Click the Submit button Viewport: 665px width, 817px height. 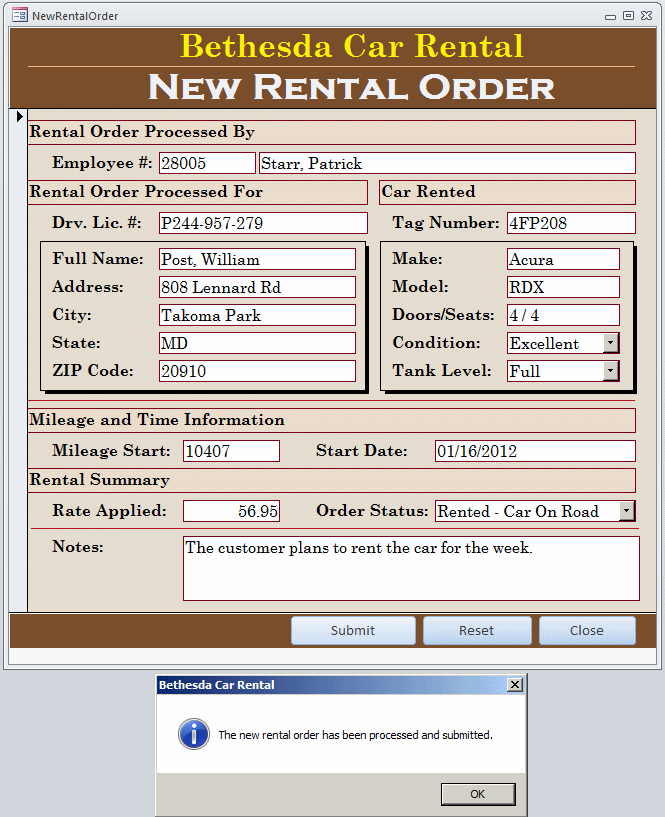pyautogui.click(x=353, y=630)
